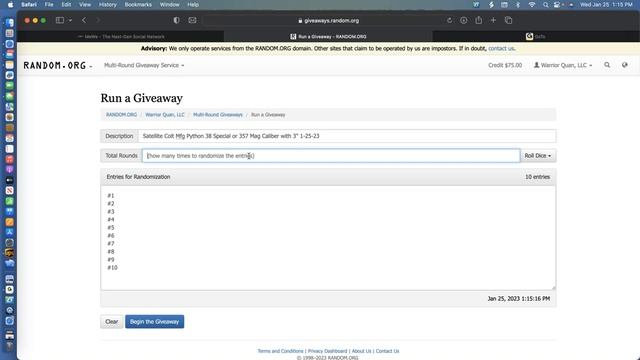
Task: Click the Total Rounds input field
Action: (331, 156)
